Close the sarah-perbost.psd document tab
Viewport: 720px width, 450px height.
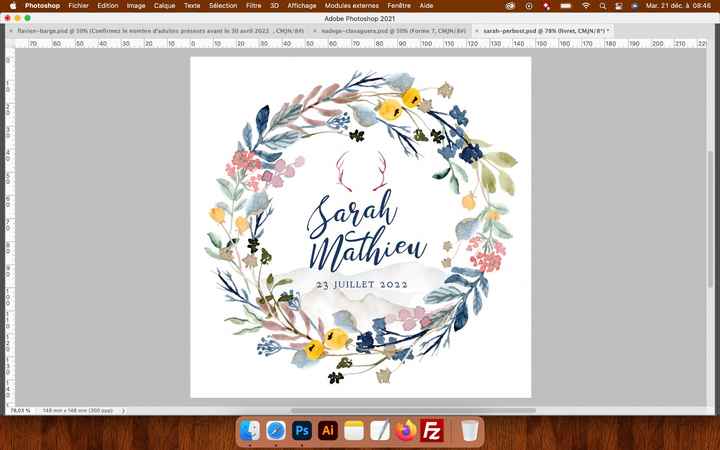click(477, 31)
